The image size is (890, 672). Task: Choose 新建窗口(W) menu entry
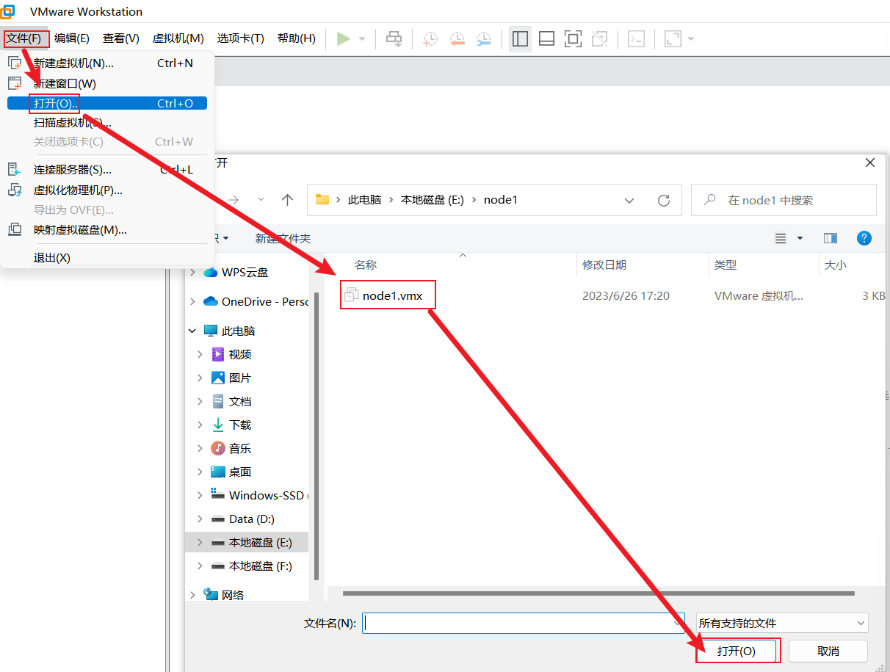tap(107, 83)
